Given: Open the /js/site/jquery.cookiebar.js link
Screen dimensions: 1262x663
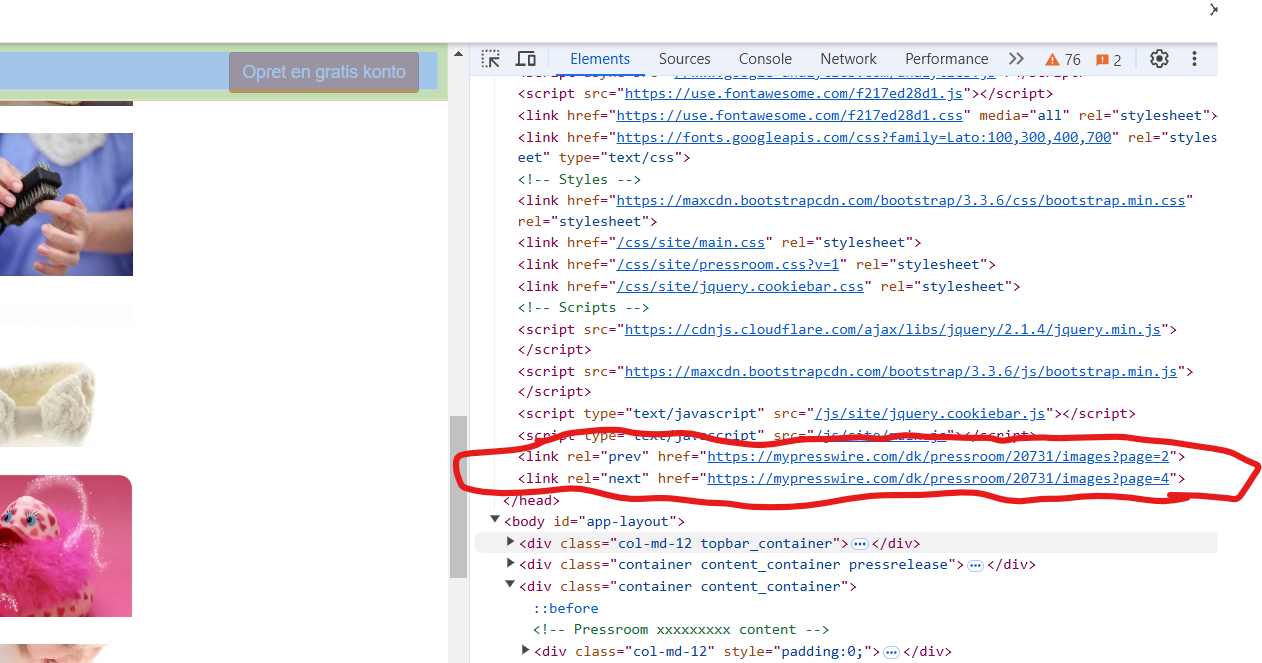Looking at the screenshot, I should [930, 414].
